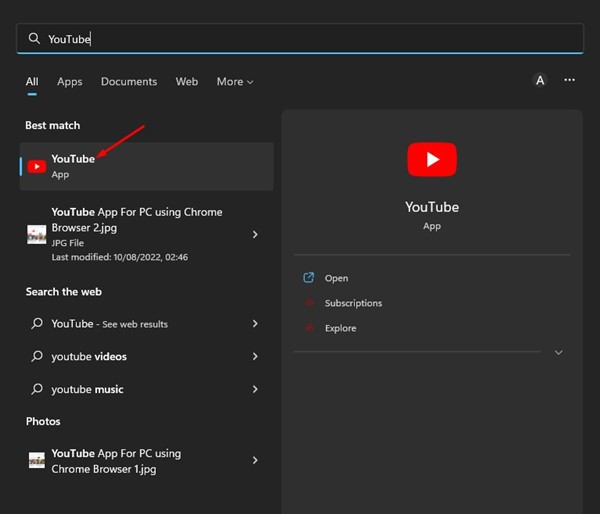
Task: Click the Open external-link icon
Action: pos(308,278)
